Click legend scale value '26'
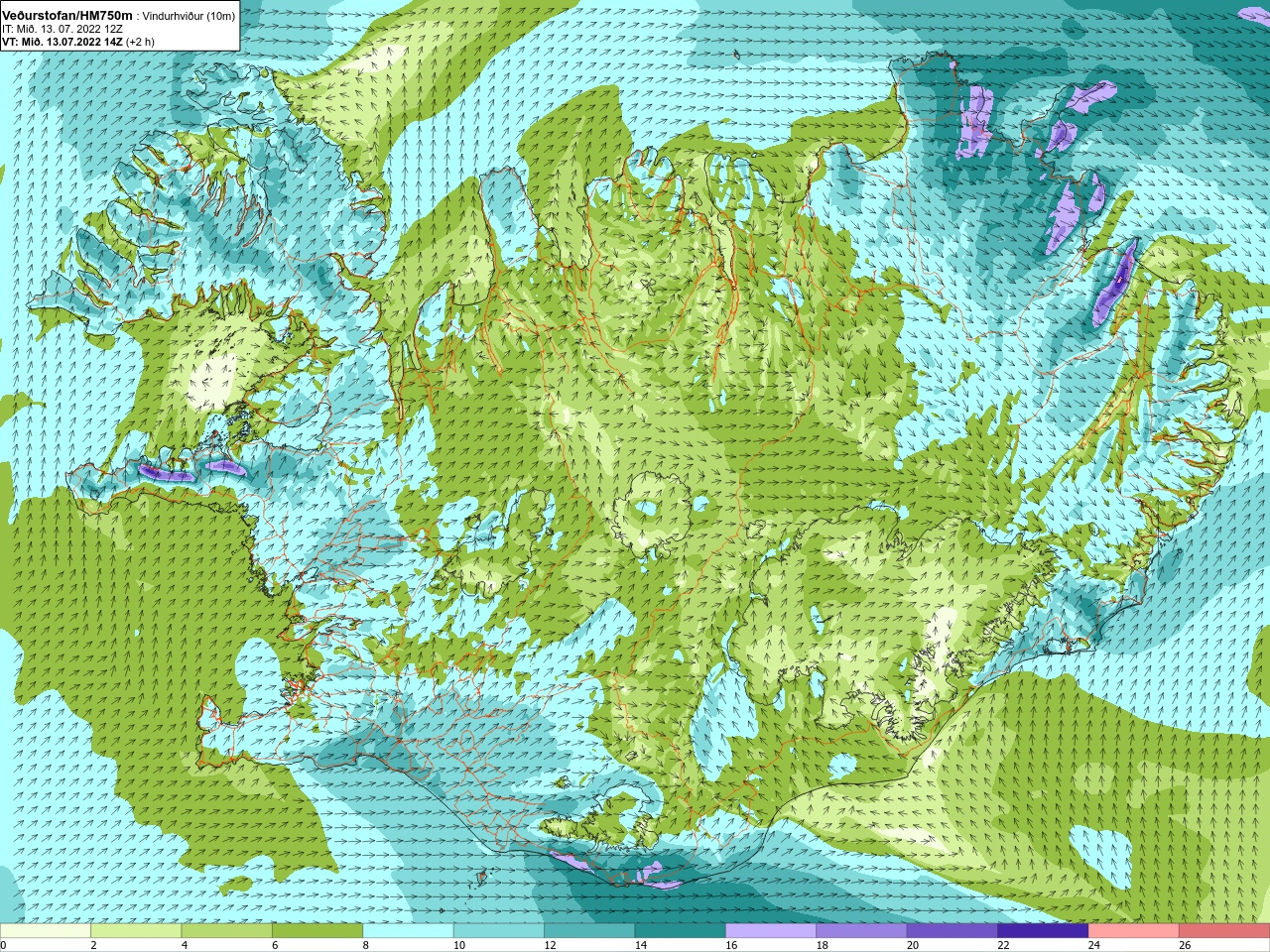1270x952 pixels. click(x=1185, y=946)
